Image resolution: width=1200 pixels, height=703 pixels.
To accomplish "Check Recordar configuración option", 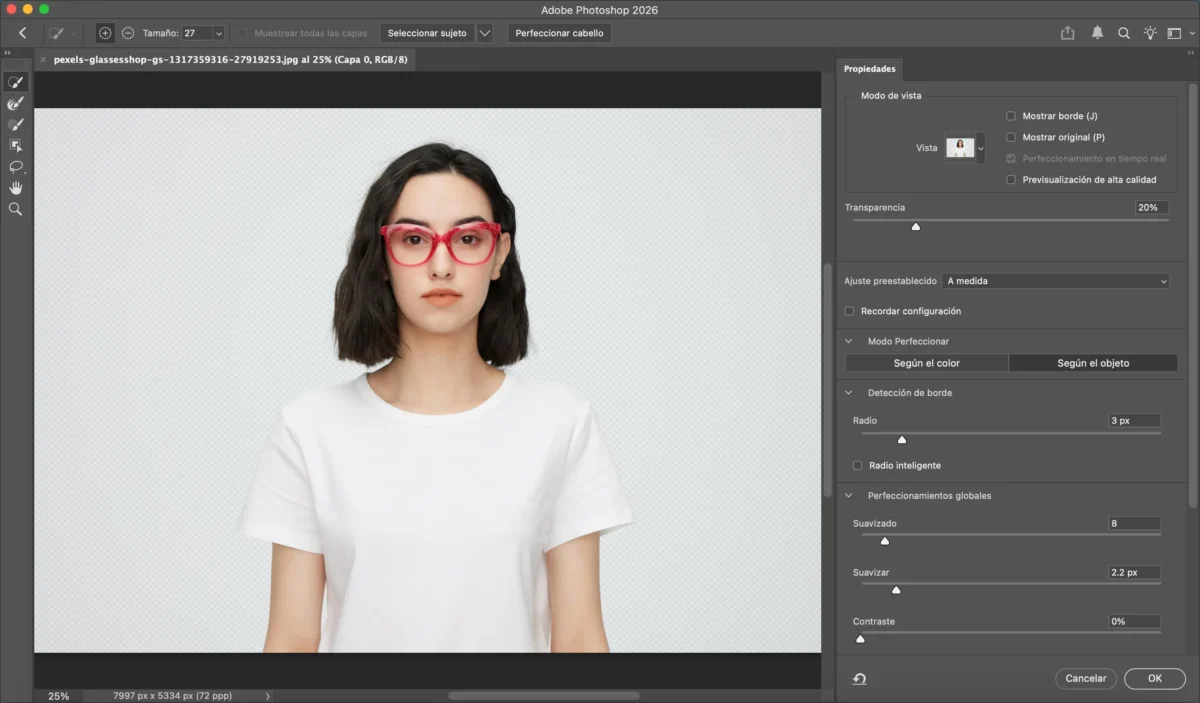I will 850,311.
